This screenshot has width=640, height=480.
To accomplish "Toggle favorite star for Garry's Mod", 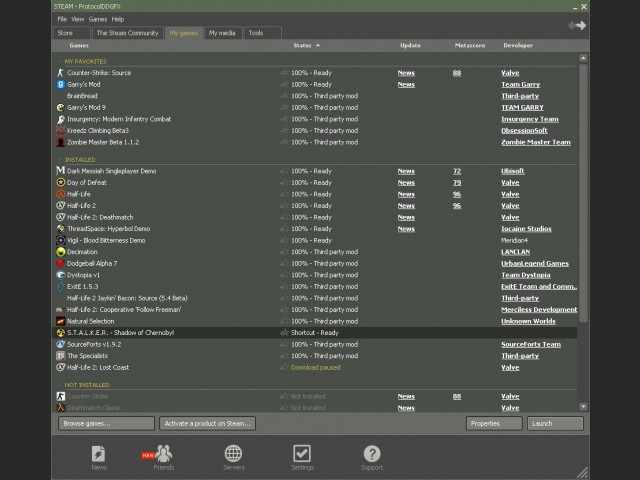I will [x=284, y=84].
